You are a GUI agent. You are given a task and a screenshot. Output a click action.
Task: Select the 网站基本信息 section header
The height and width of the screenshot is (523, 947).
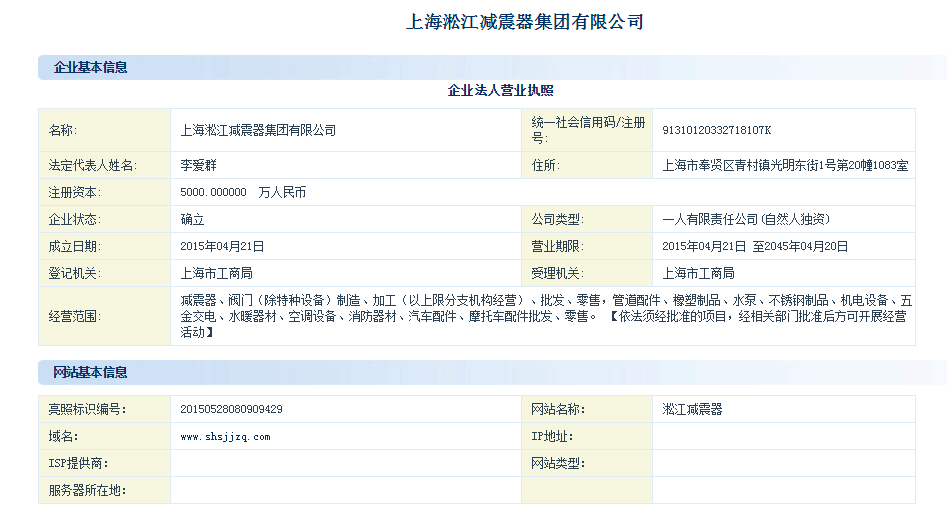coord(90,372)
